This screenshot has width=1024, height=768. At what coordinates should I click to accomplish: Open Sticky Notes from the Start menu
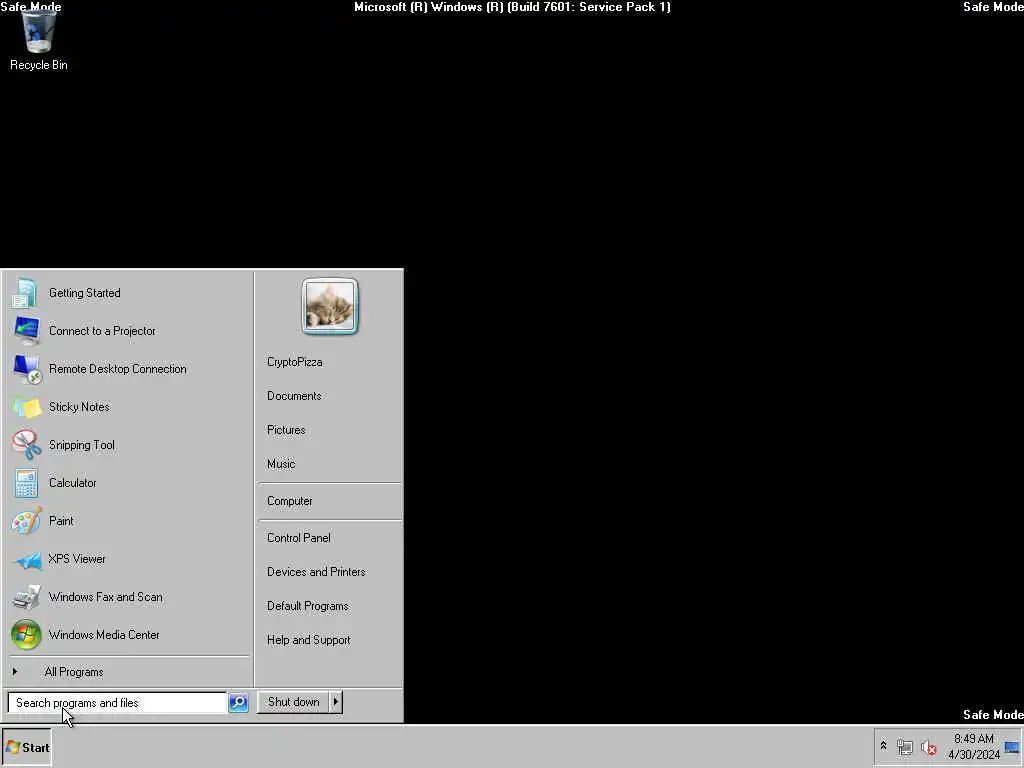point(129,407)
